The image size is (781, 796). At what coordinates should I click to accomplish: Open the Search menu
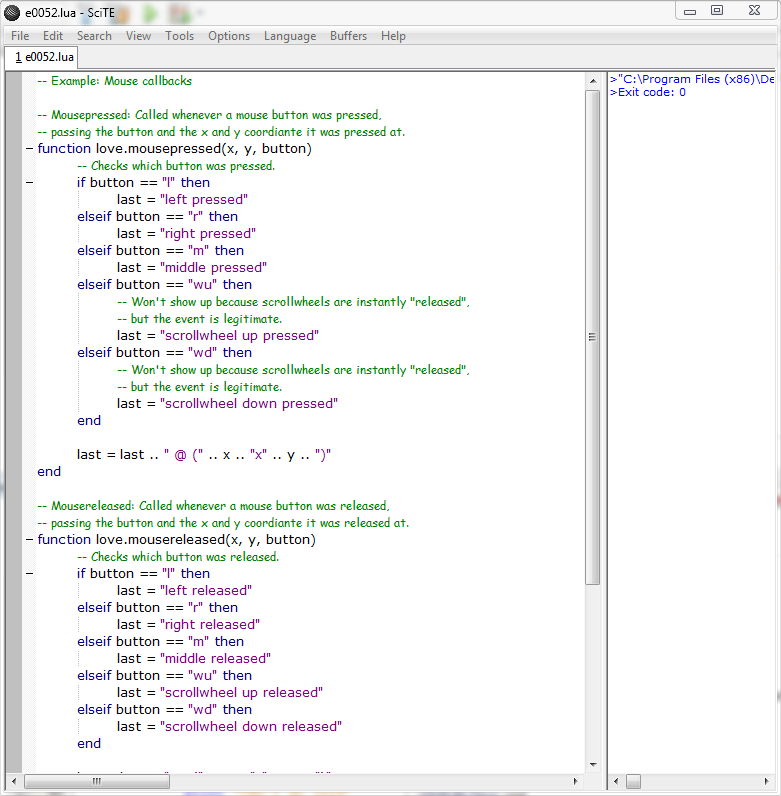pos(94,36)
